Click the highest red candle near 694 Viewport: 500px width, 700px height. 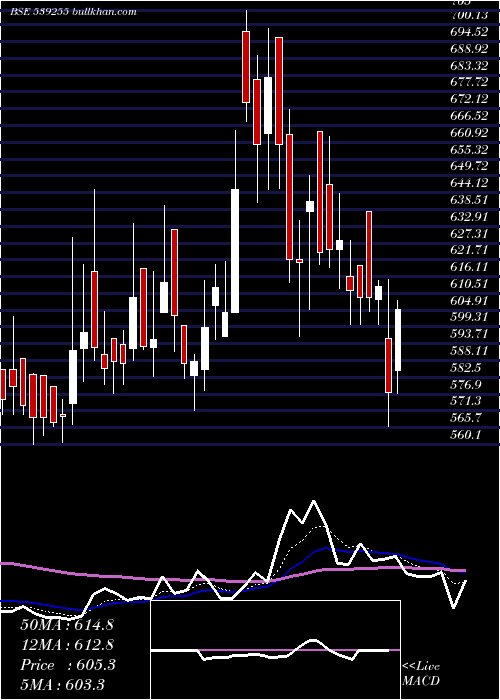pos(246,67)
